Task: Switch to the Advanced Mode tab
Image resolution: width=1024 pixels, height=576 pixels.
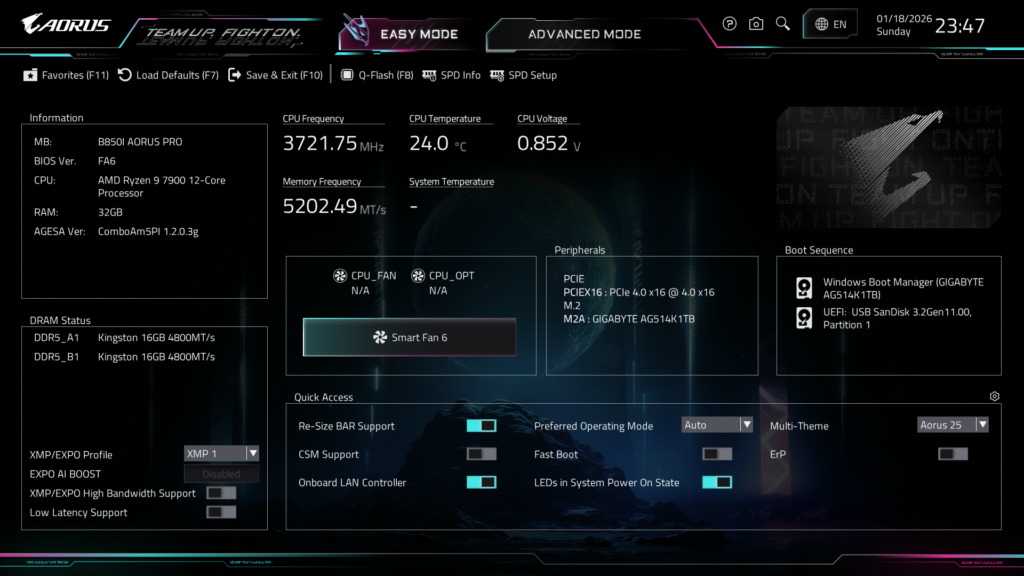Action: [584, 34]
